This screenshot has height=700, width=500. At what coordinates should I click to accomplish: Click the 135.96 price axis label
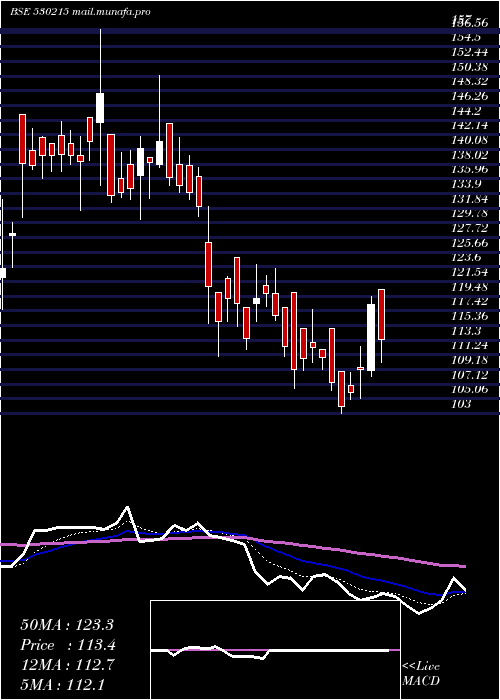(x=469, y=170)
